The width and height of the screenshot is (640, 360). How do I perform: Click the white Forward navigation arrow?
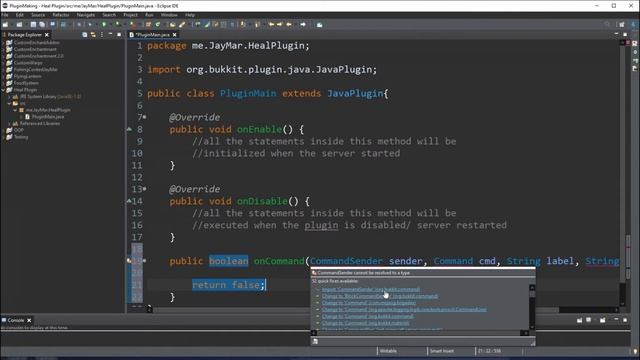pyautogui.click(x=303, y=24)
